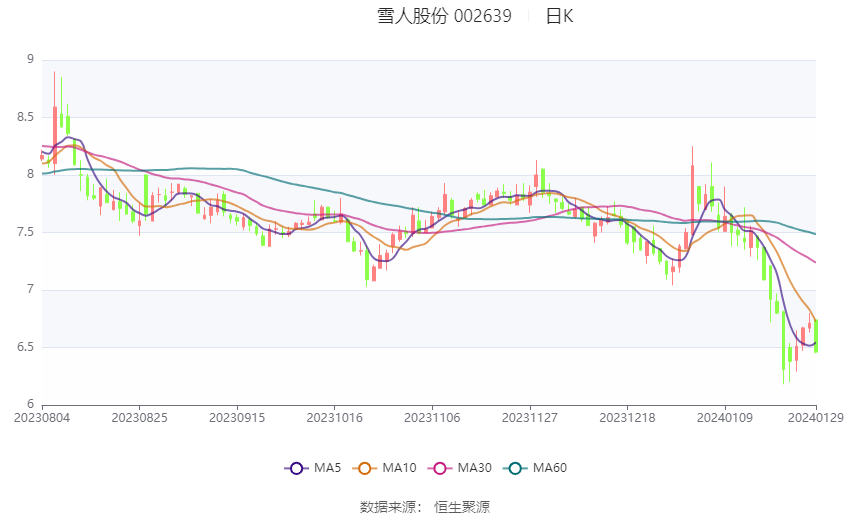Click the 8.5 price axis label
850x517 pixels.
coord(24,117)
